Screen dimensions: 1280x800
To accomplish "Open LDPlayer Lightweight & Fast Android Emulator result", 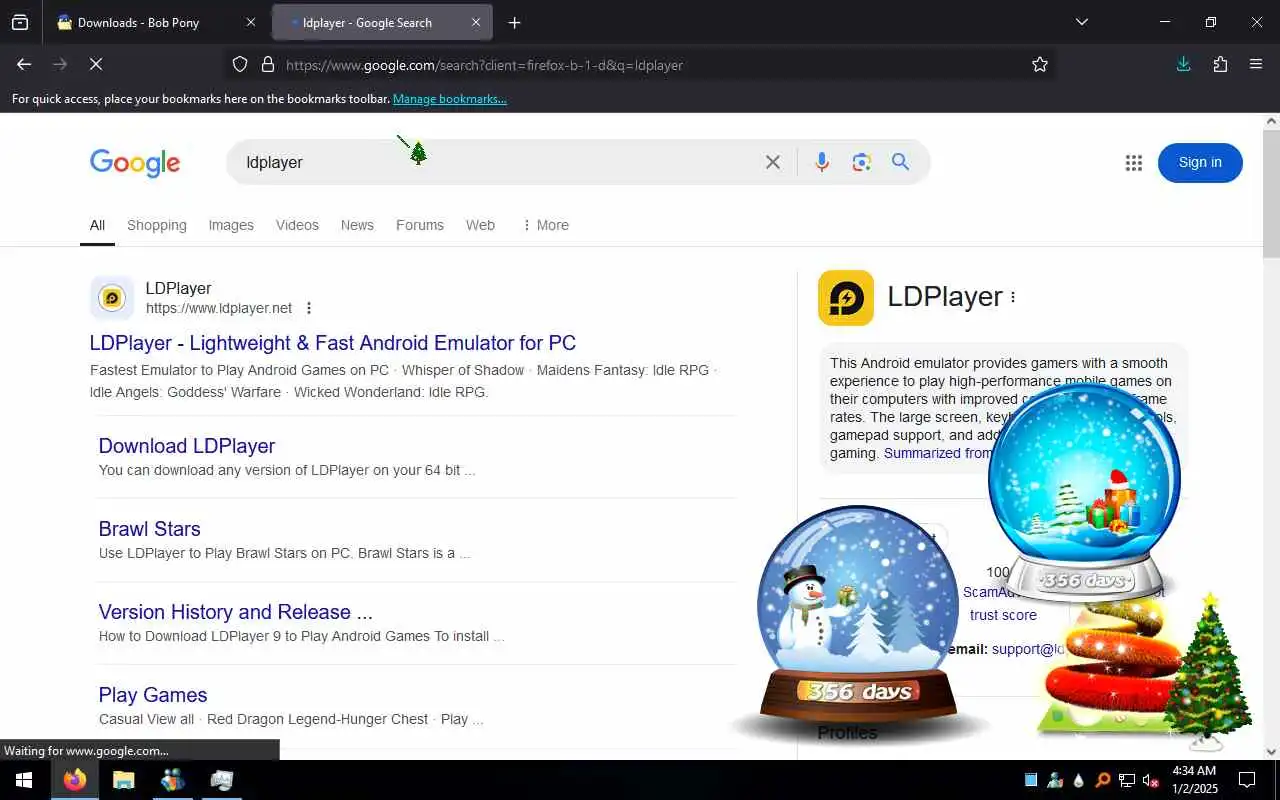I will 333,343.
